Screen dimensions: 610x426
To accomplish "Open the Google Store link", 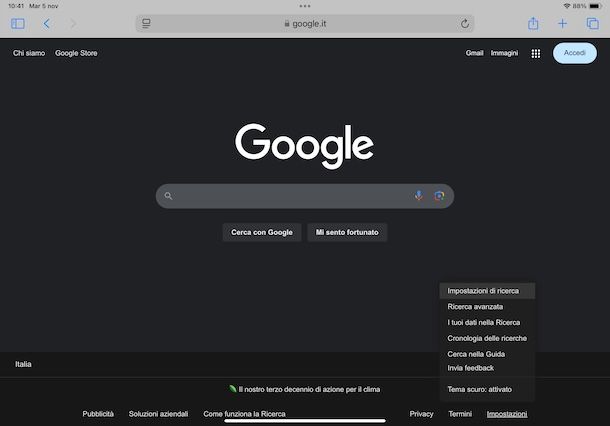I will [x=76, y=53].
